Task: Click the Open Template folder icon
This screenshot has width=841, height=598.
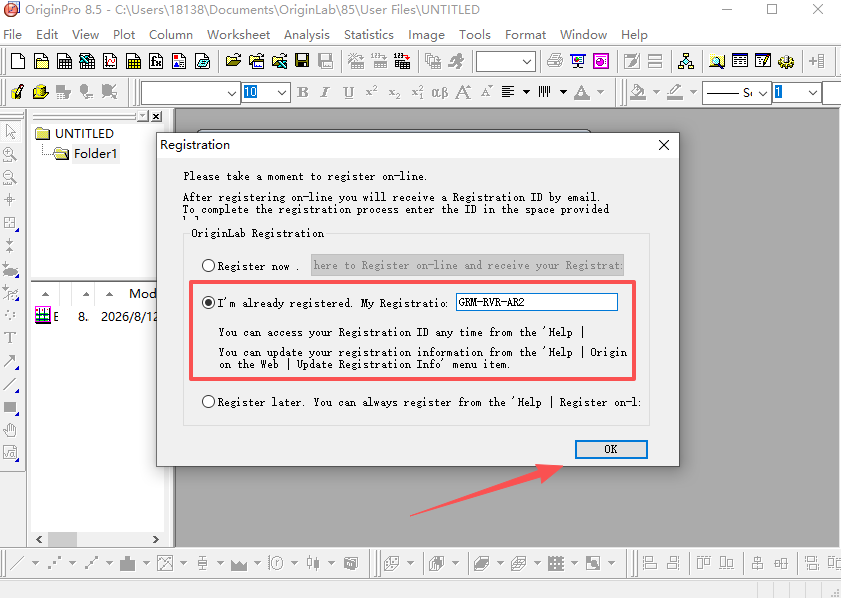Action: 256,61
